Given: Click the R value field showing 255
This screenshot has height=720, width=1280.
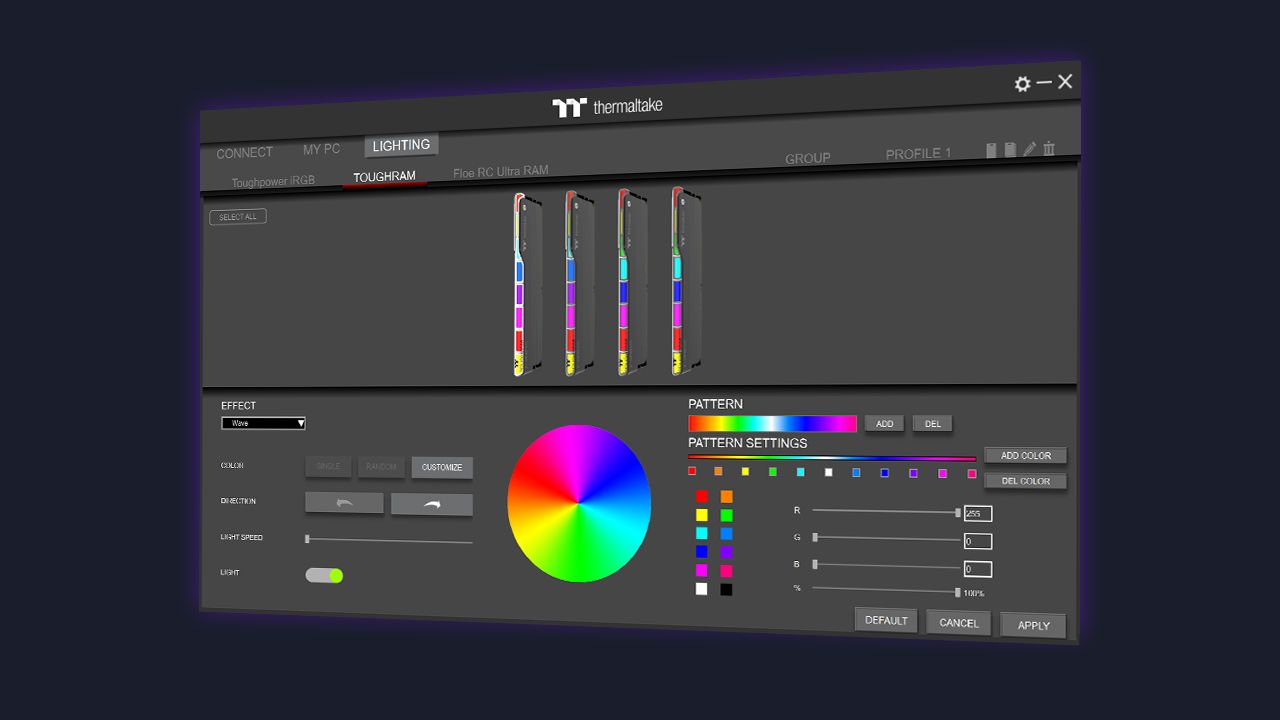Looking at the screenshot, I should [978, 514].
